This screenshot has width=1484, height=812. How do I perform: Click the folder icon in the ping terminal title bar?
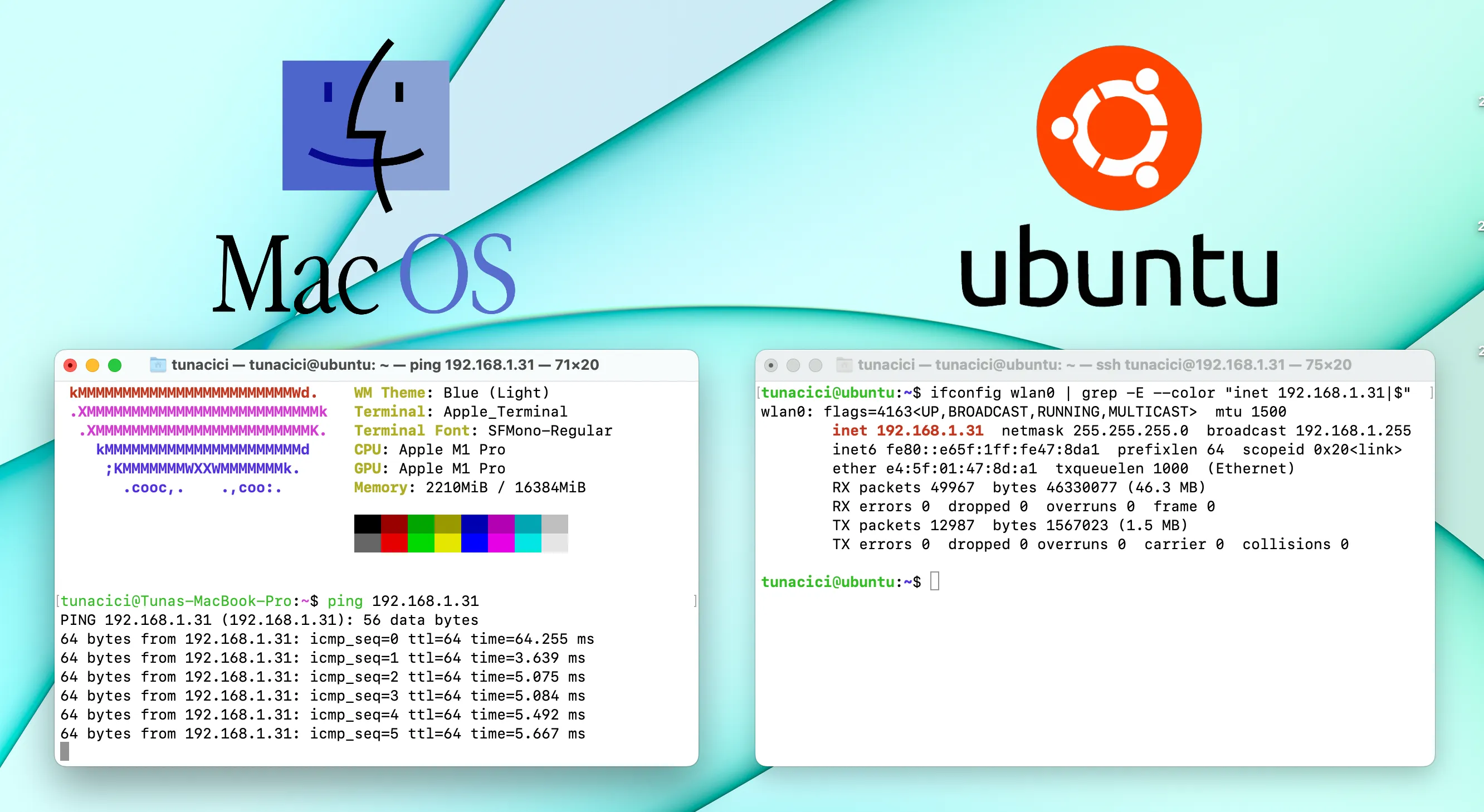point(158,365)
